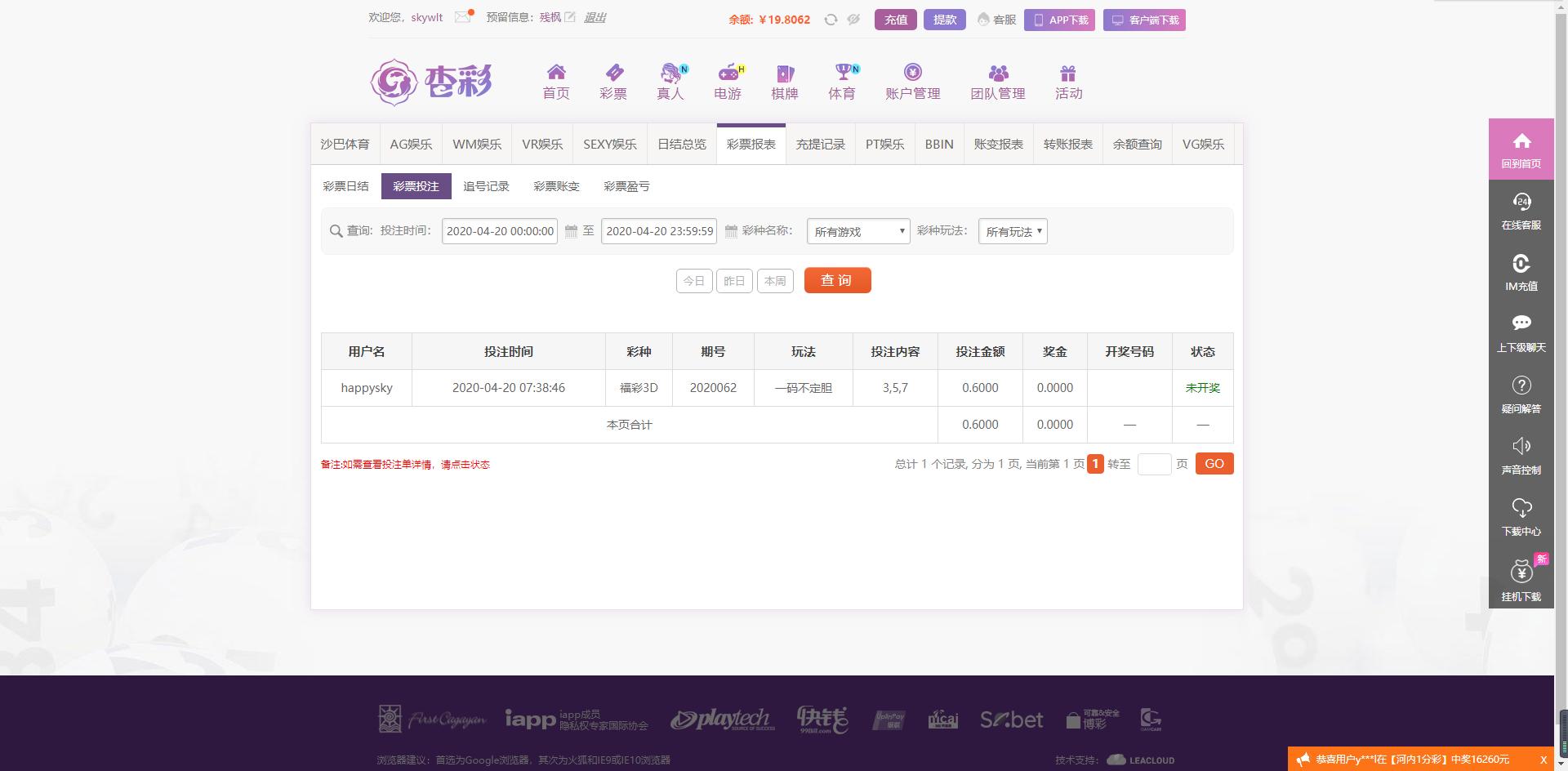This screenshot has height=771, width=1568.
Task: Click the 本周 this week filter button
Action: [775, 281]
